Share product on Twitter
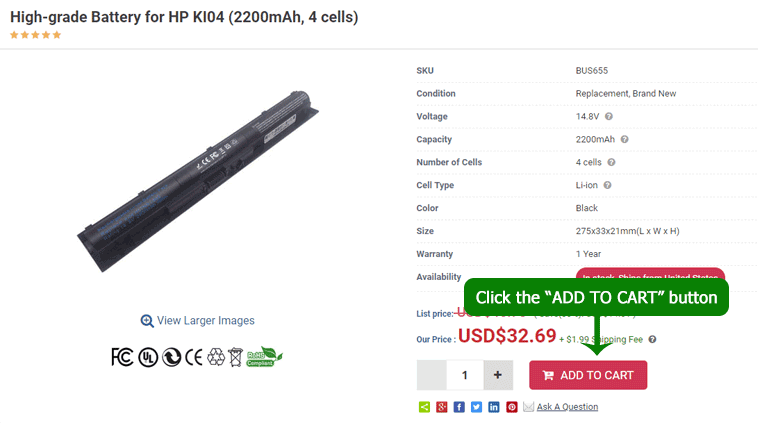The image size is (758, 423). (x=476, y=407)
